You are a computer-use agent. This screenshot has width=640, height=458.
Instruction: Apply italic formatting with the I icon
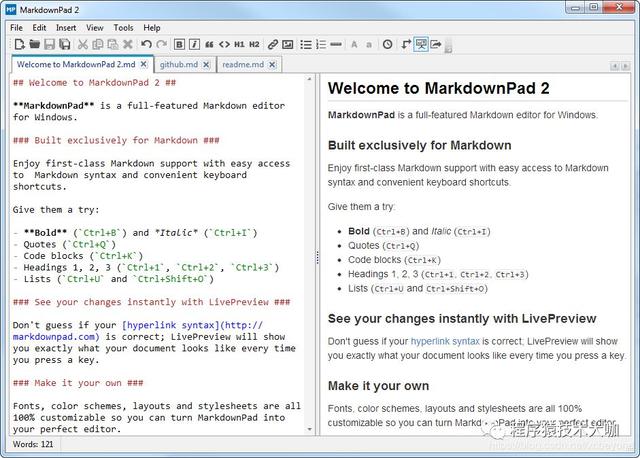click(x=194, y=44)
